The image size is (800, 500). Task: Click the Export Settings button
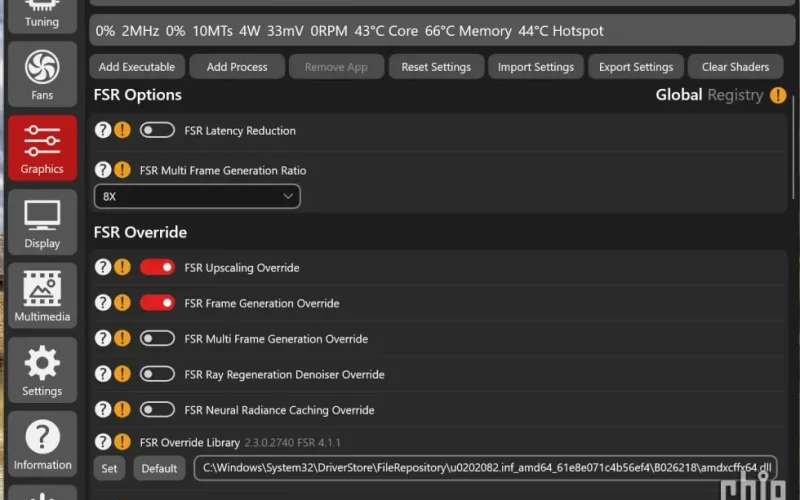636,67
